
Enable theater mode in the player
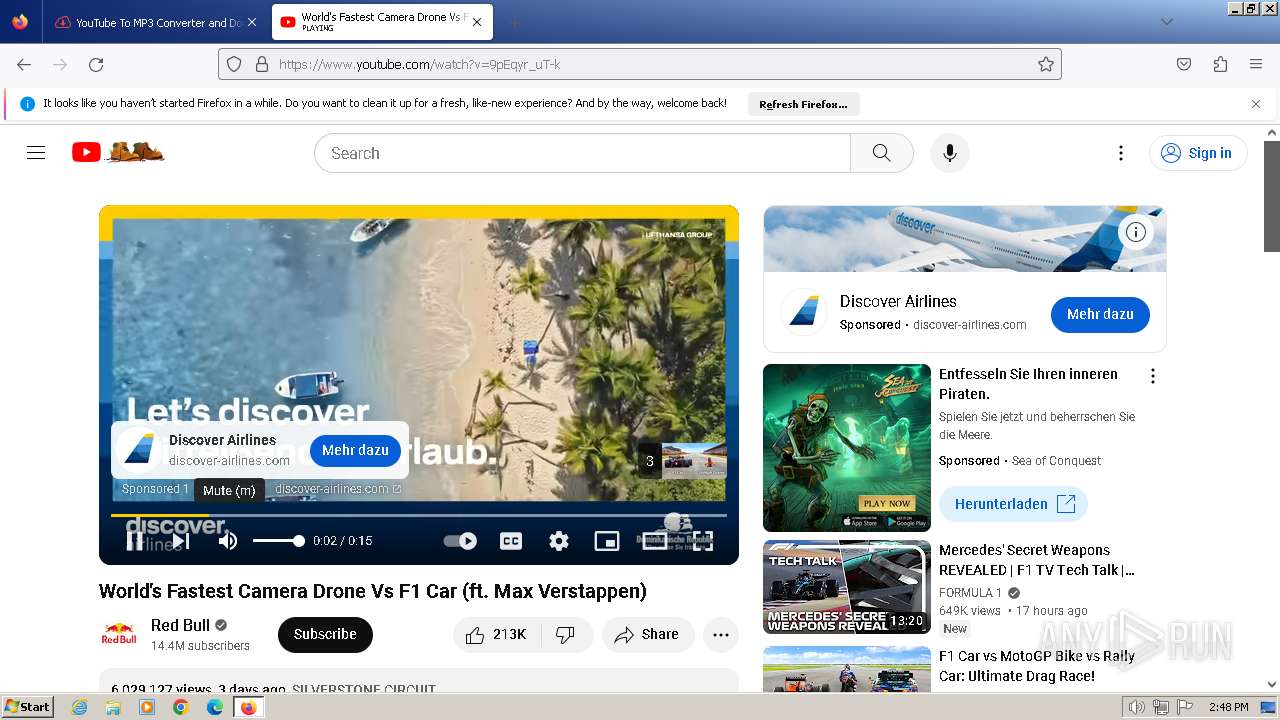(655, 541)
